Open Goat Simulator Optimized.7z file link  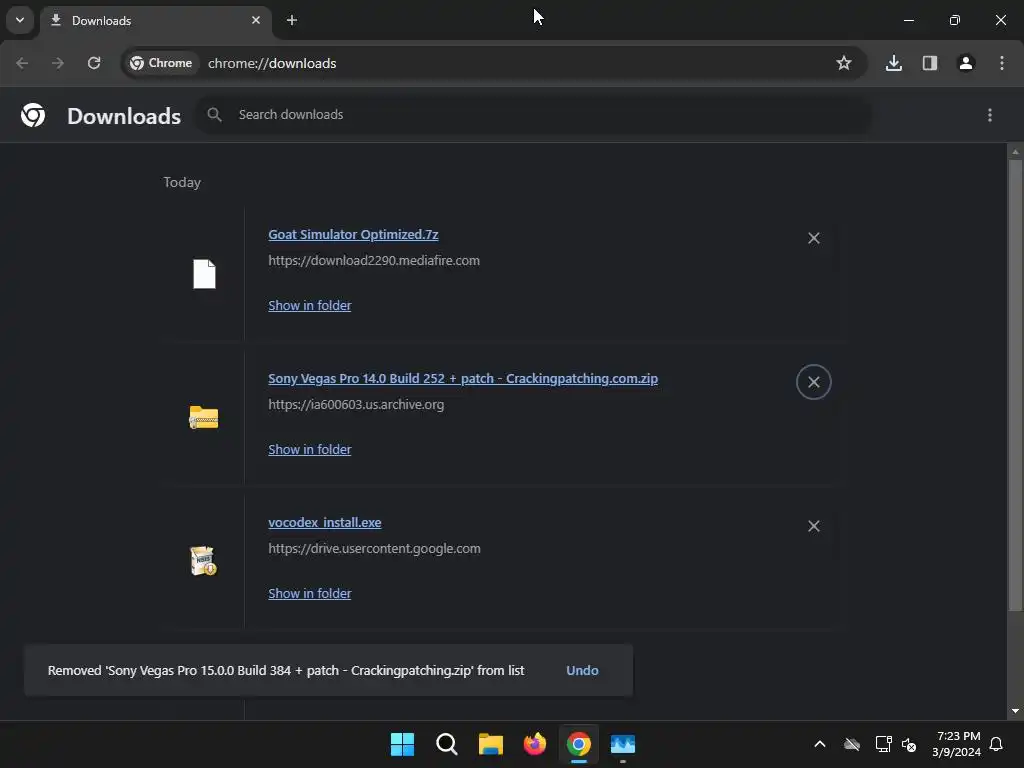(x=353, y=234)
